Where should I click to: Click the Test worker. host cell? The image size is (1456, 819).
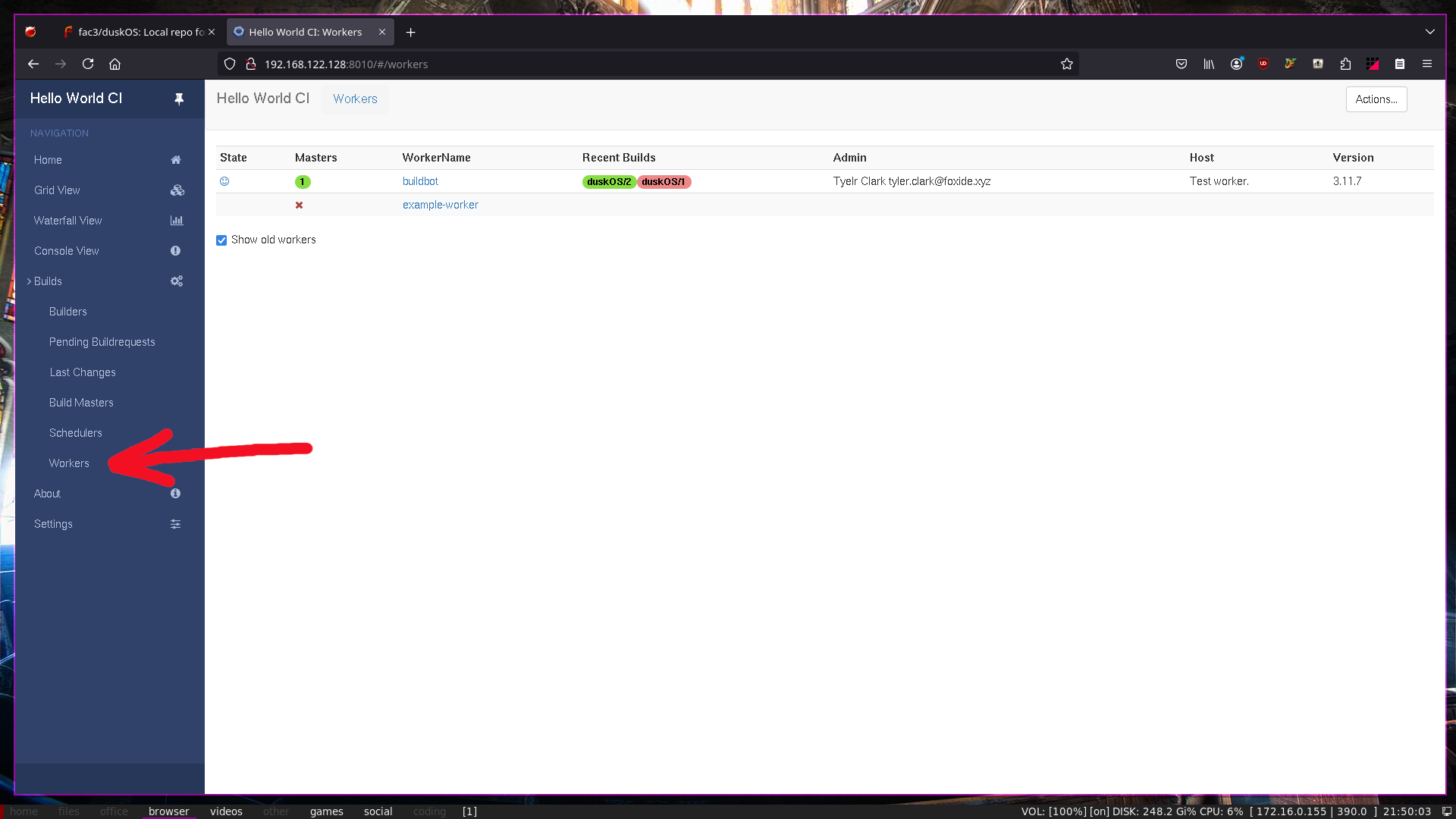1219,181
